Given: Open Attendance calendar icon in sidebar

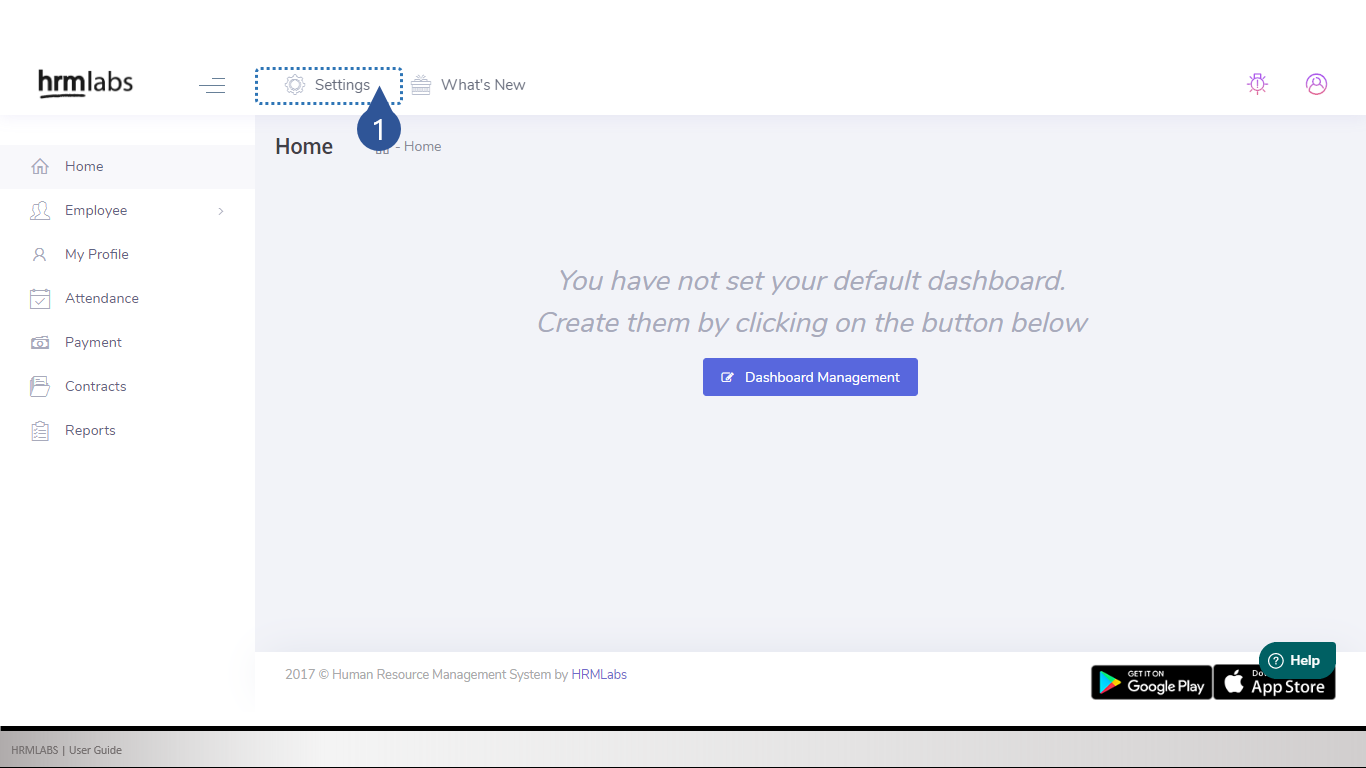Looking at the screenshot, I should pyautogui.click(x=40, y=299).
